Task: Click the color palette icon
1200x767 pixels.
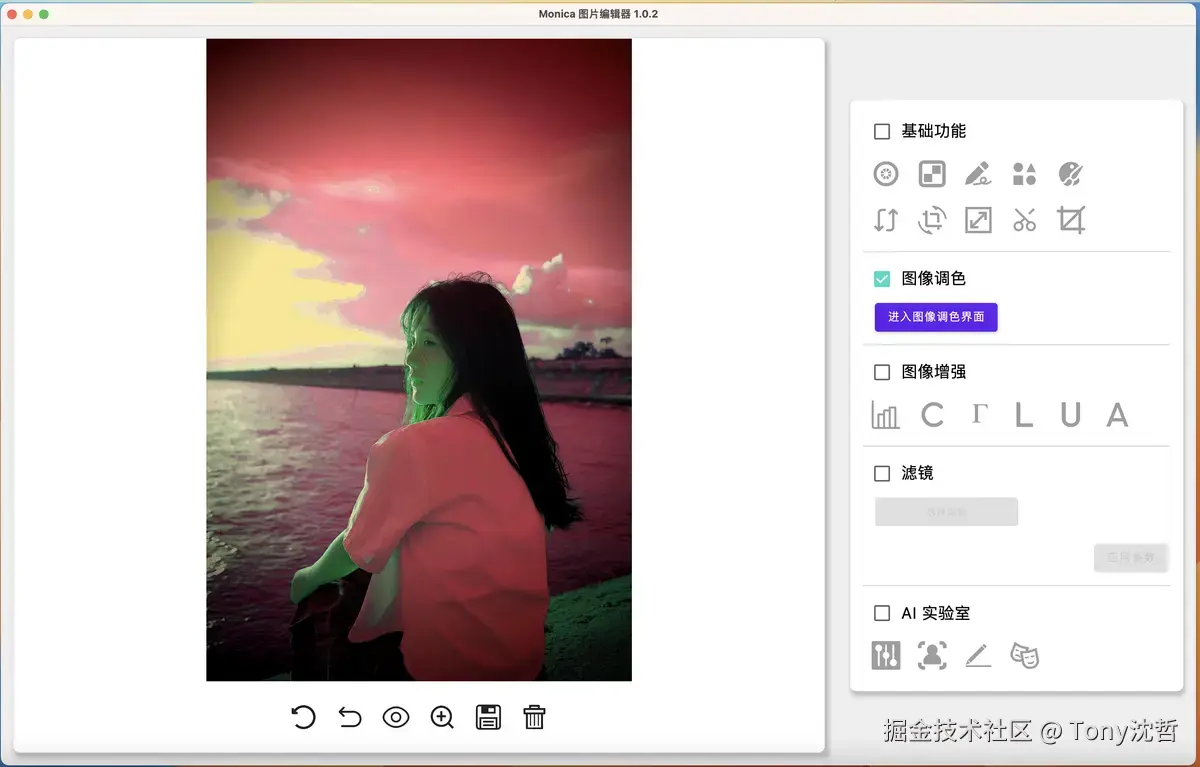Action: click(1070, 174)
